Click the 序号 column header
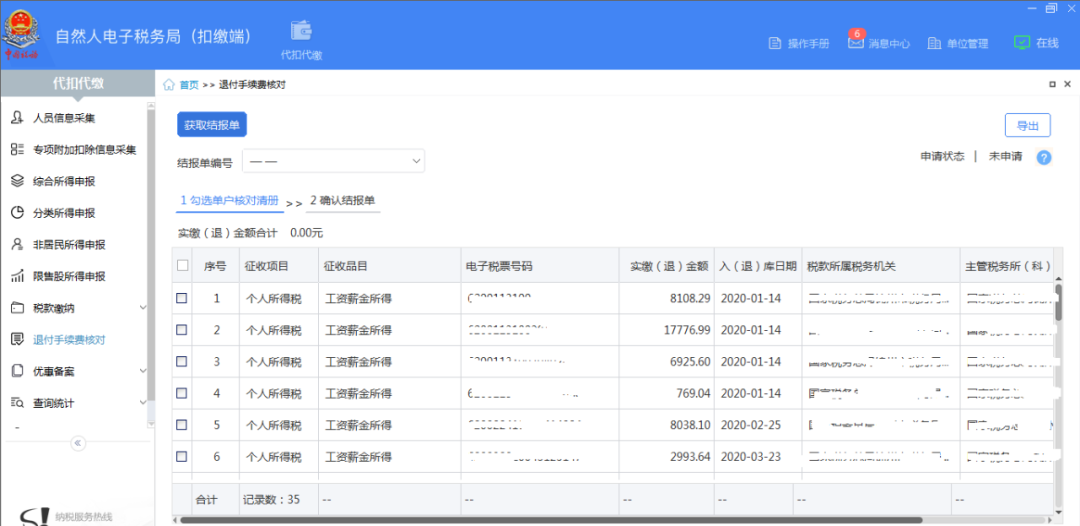 (x=215, y=265)
